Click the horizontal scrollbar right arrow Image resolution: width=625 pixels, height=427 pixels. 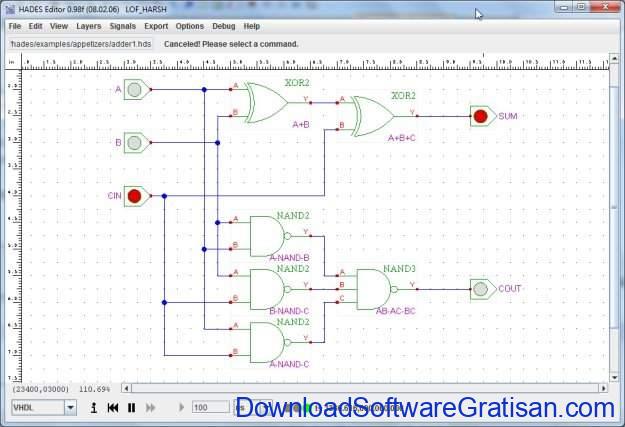point(603,388)
